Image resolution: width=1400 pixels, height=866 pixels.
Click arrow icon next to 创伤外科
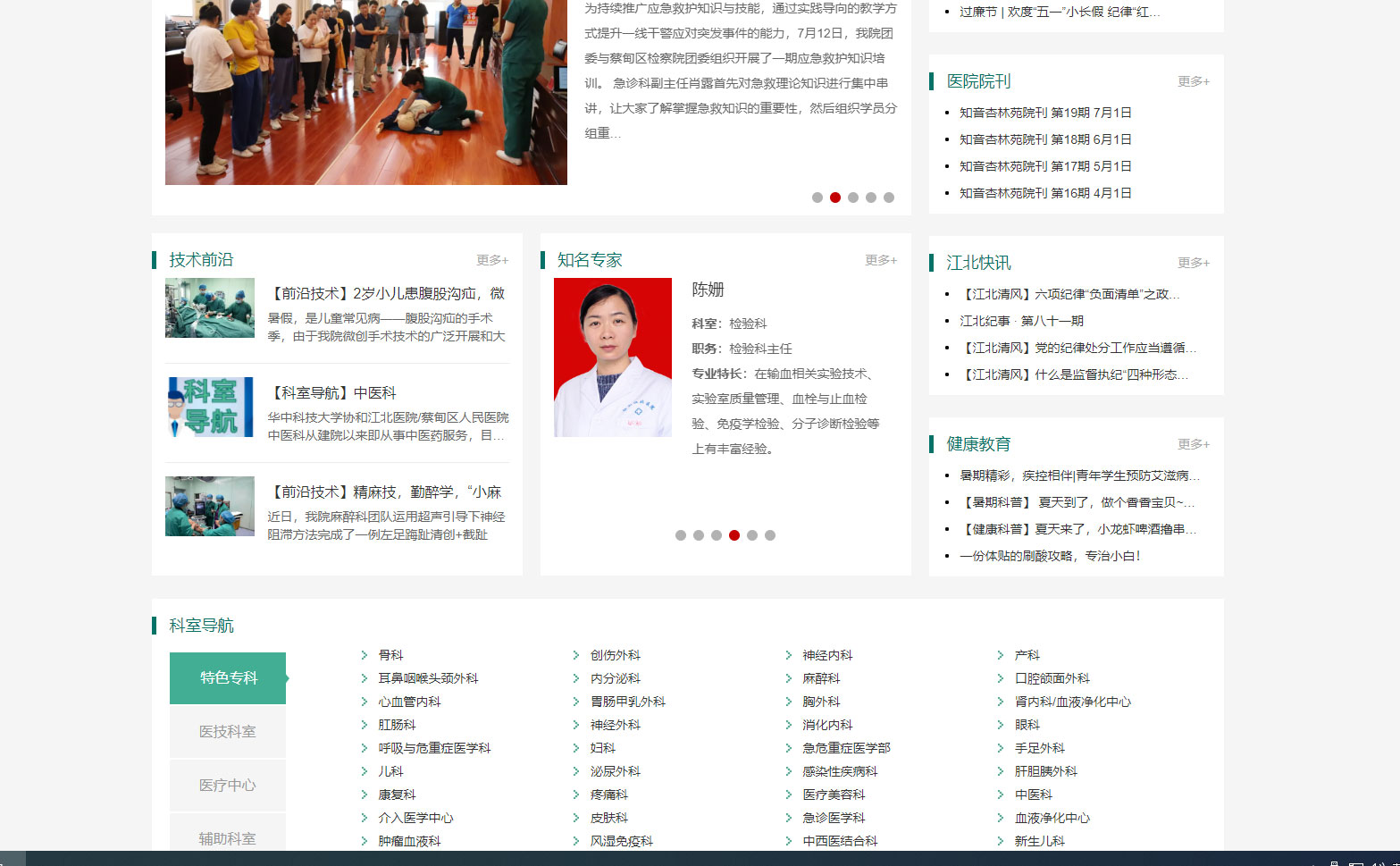point(576,655)
